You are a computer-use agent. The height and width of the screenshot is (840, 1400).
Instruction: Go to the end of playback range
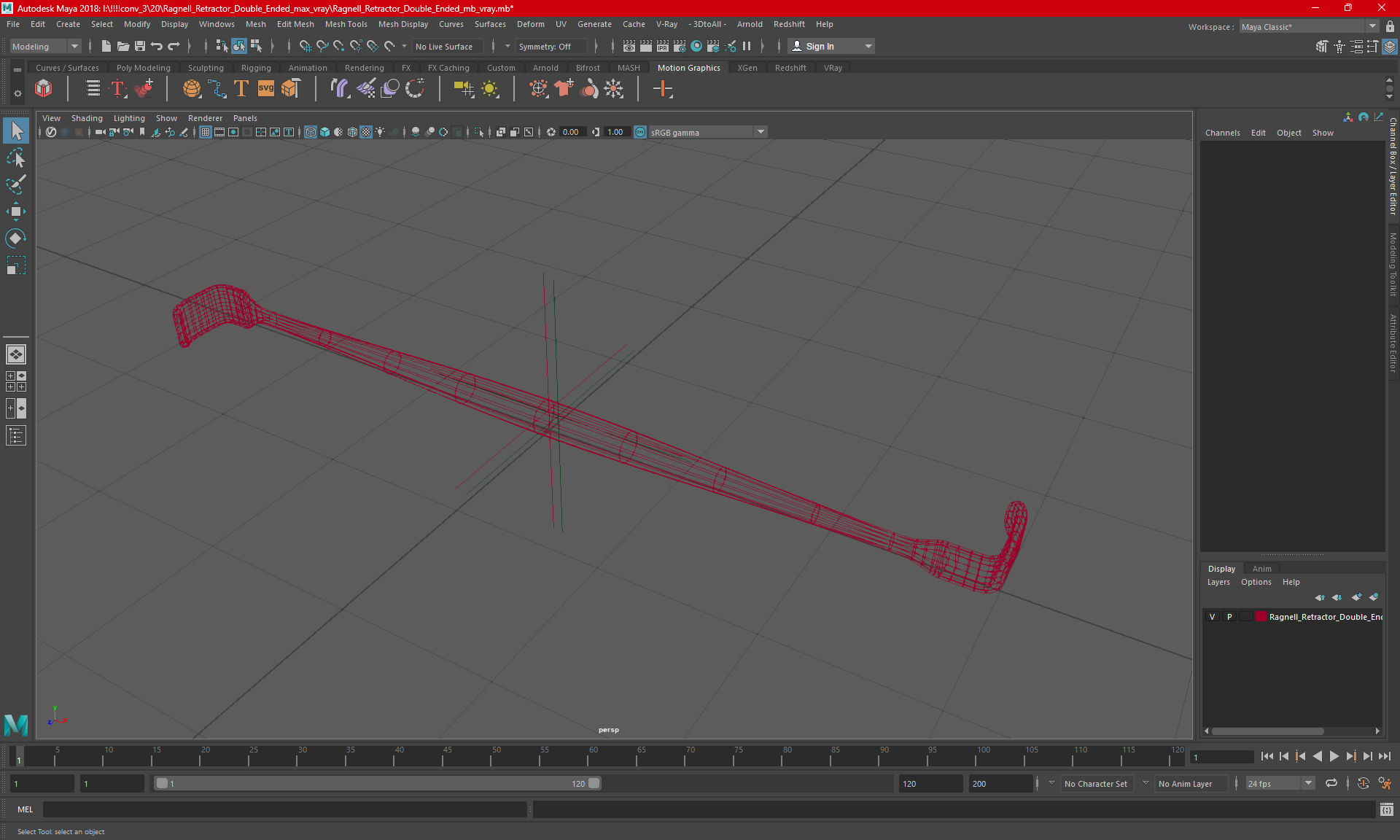[x=1385, y=757]
